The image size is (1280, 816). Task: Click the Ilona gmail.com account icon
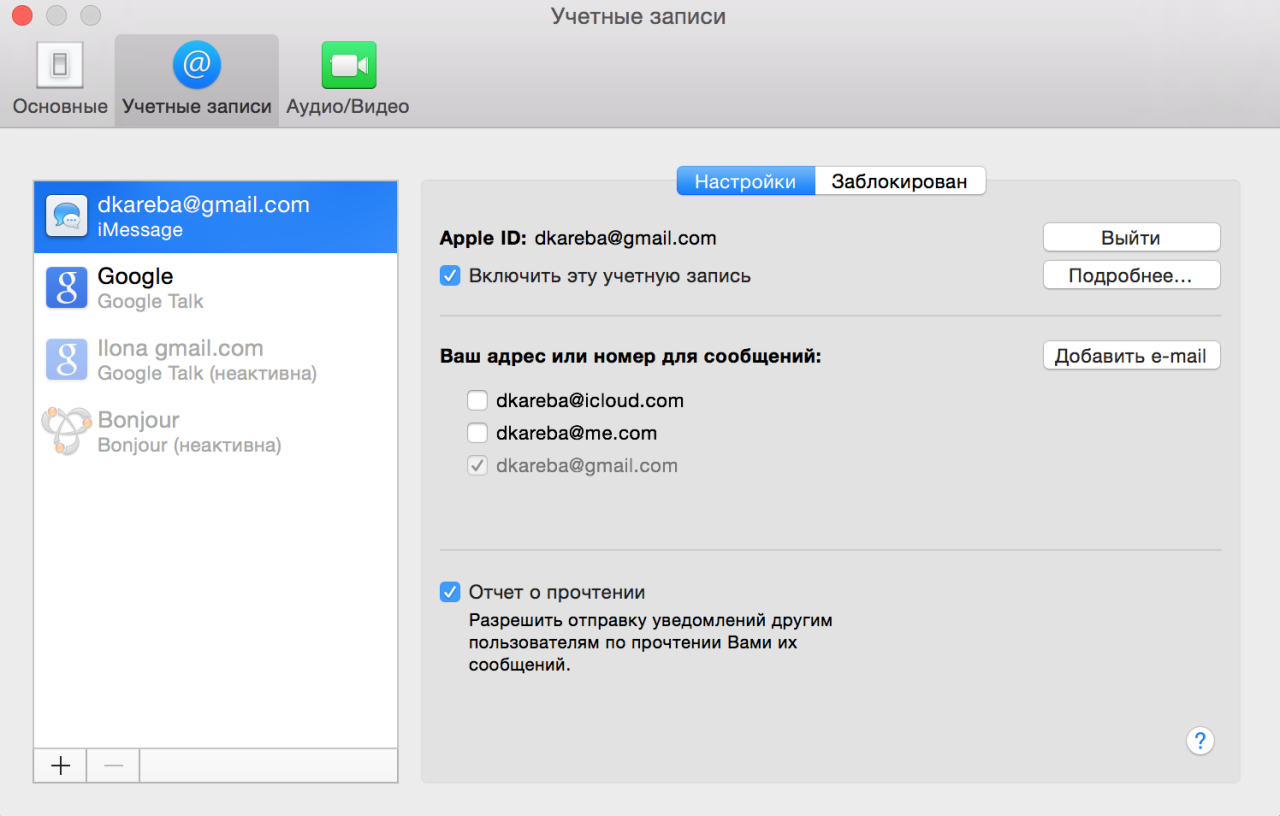pyautogui.click(x=67, y=360)
